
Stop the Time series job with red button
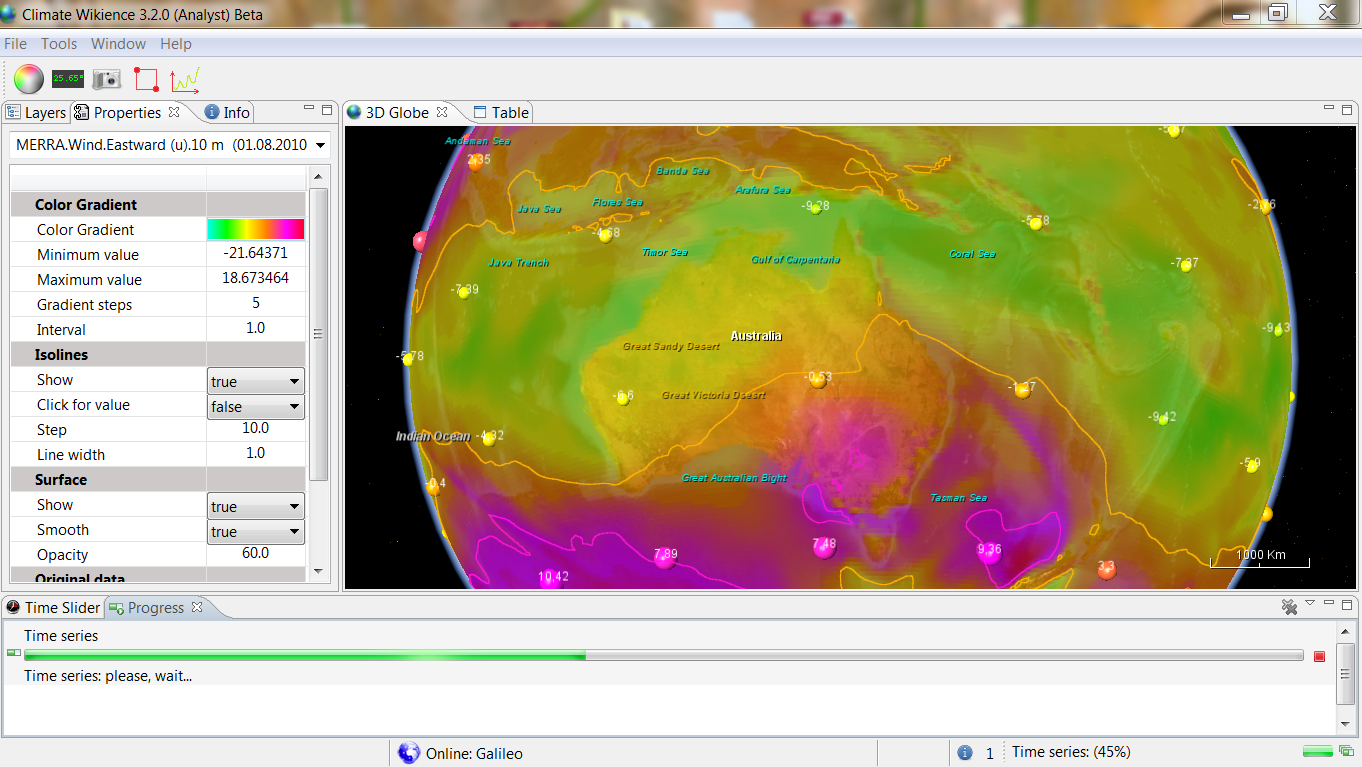[1319, 656]
